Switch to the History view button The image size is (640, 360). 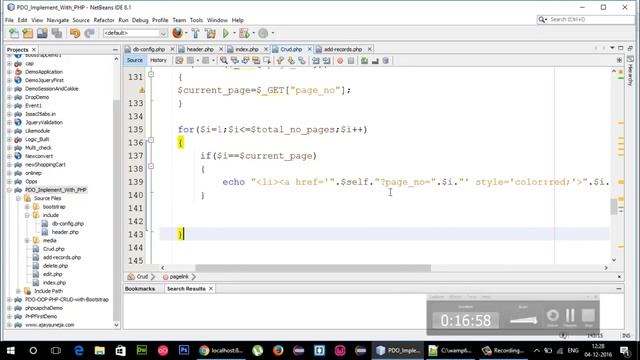click(x=158, y=60)
